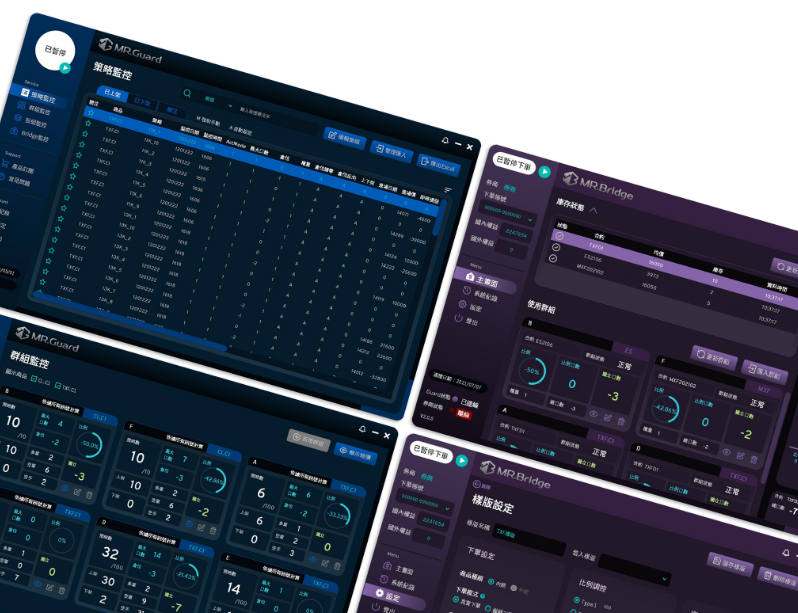
Task: Click the blue eye button in 群組監控 header
Action: [356, 453]
